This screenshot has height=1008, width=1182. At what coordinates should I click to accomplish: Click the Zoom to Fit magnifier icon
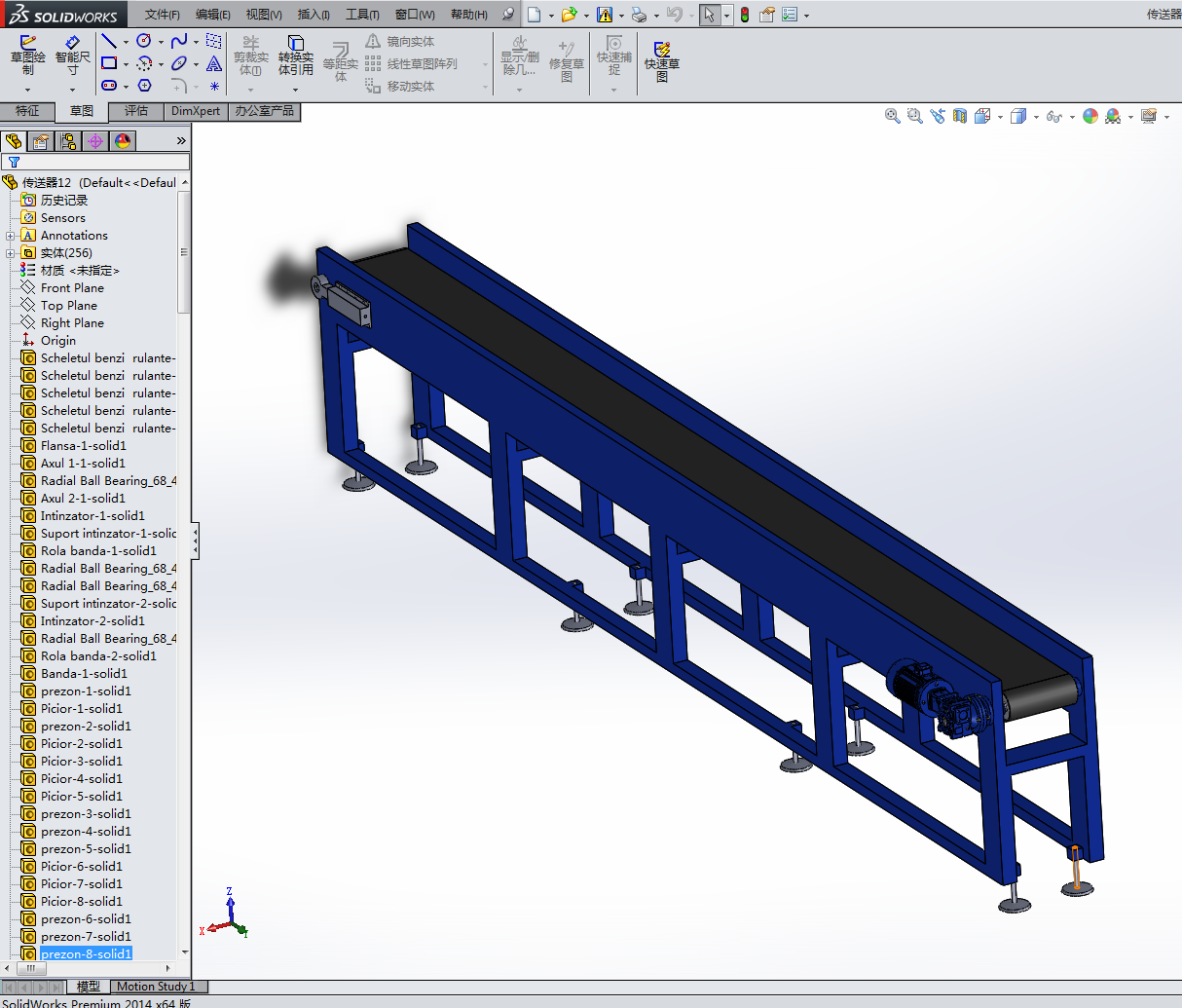coord(892,116)
